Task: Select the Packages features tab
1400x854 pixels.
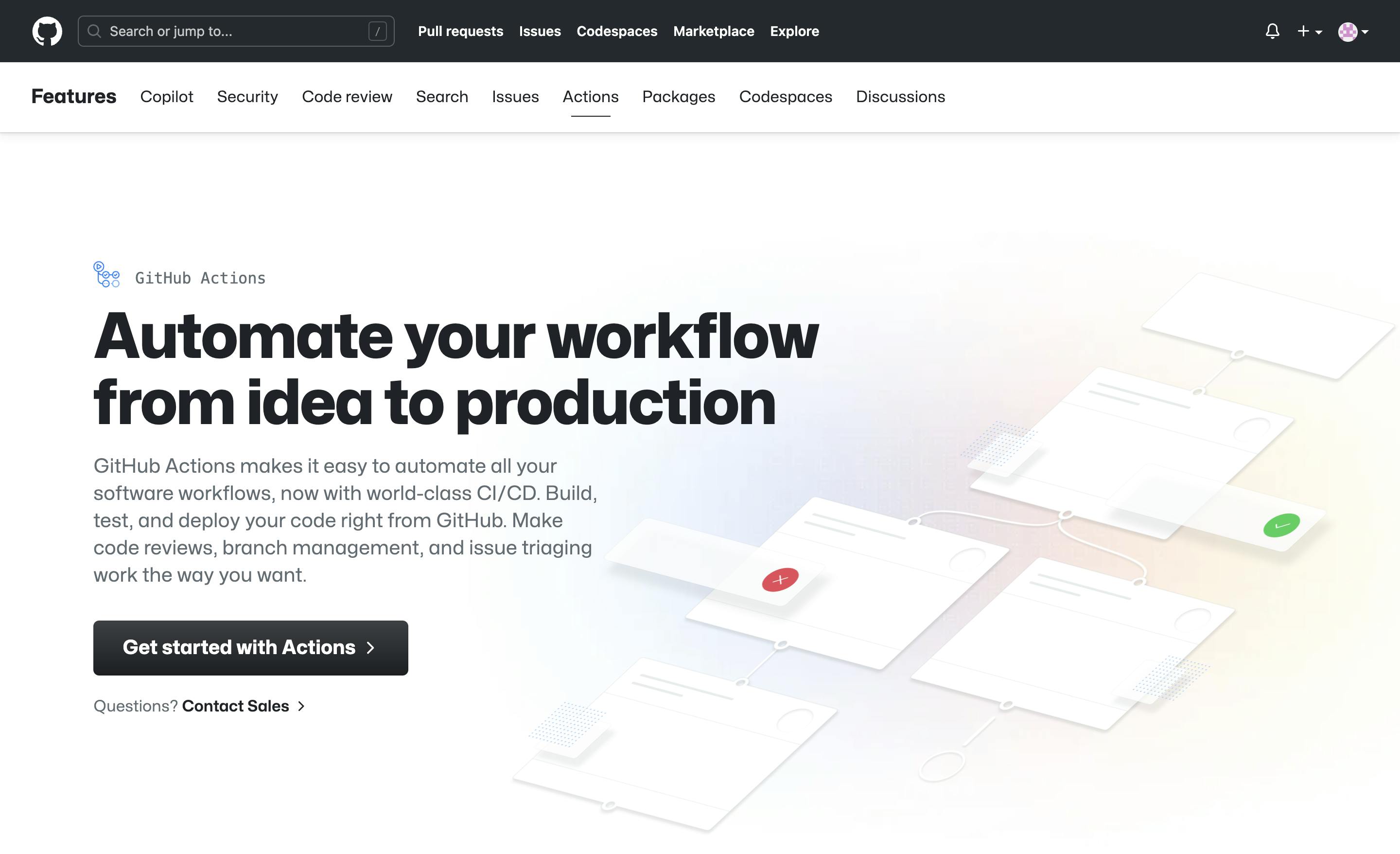Action: [x=679, y=97]
